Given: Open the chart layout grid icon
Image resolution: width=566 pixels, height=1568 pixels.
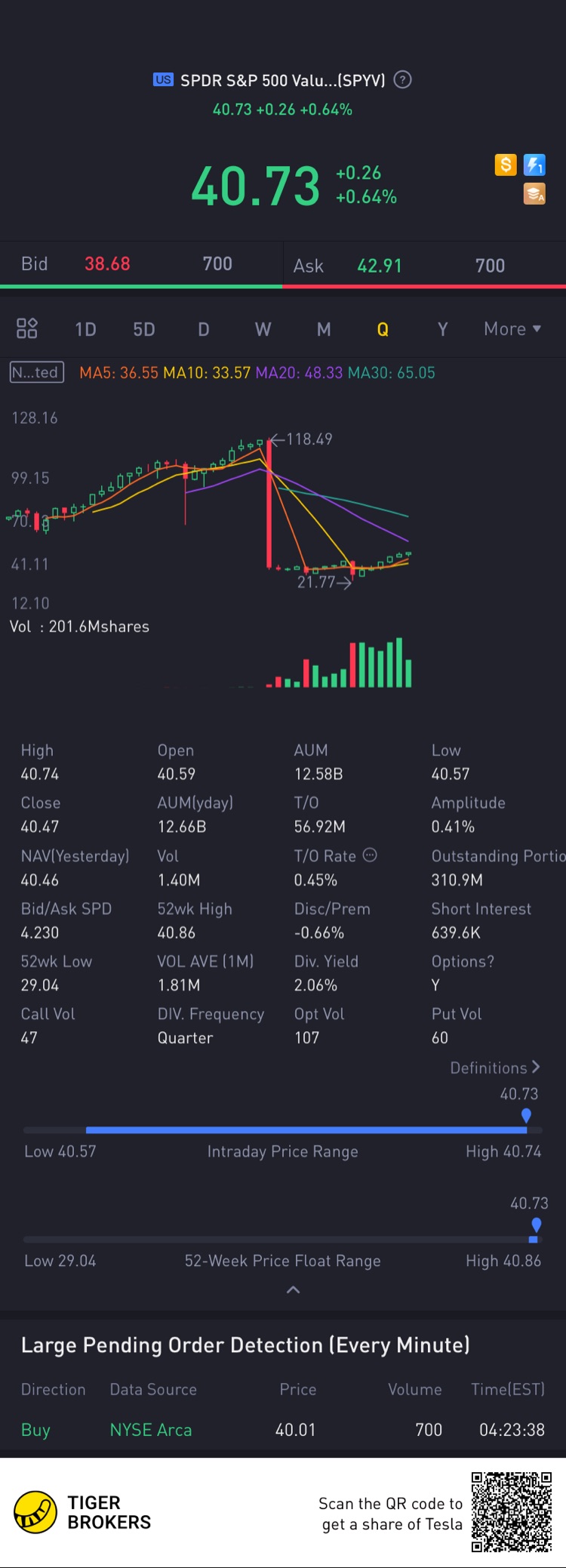Looking at the screenshot, I should 27,328.
